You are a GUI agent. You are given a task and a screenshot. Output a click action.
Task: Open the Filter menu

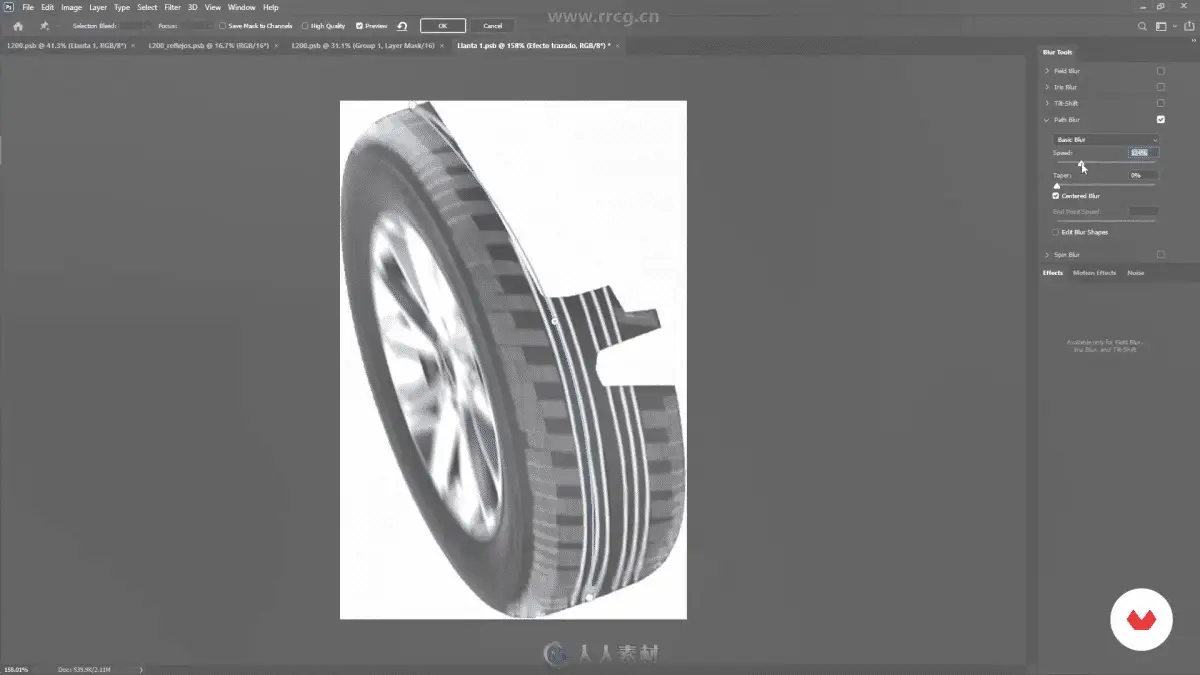173,7
